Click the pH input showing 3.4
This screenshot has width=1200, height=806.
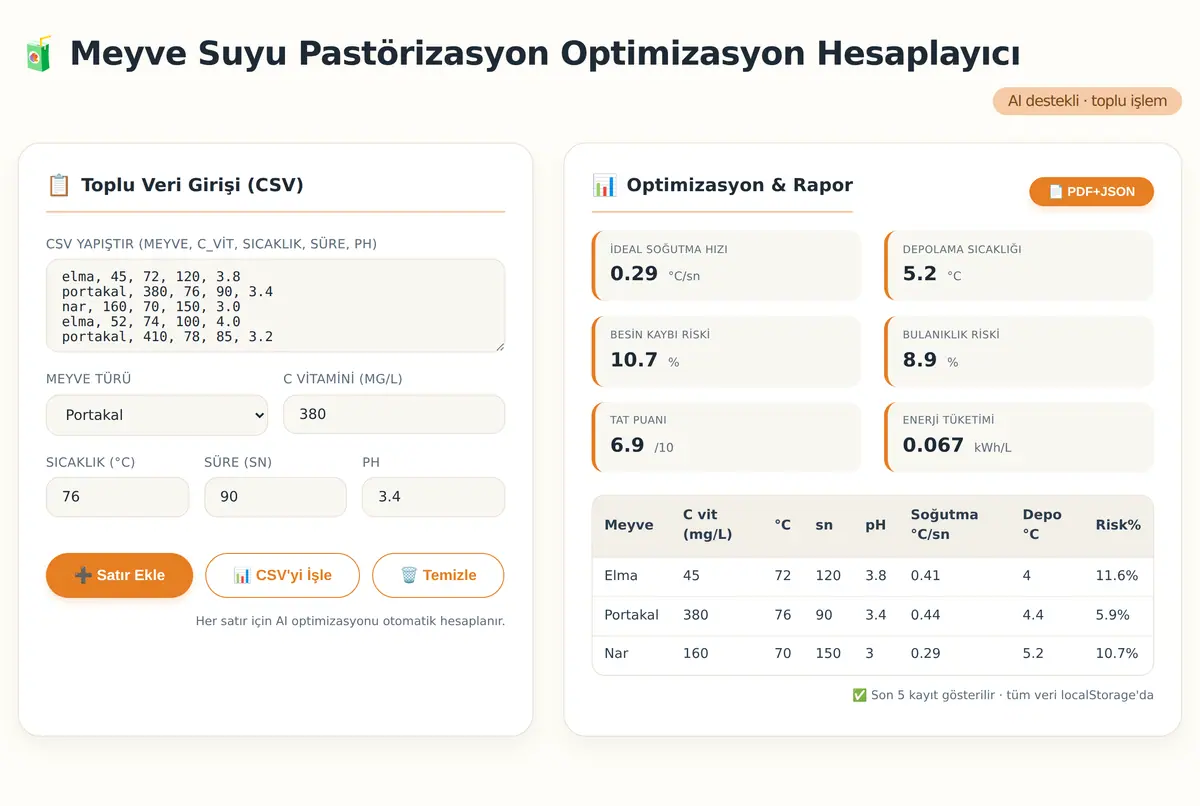pos(433,497)
